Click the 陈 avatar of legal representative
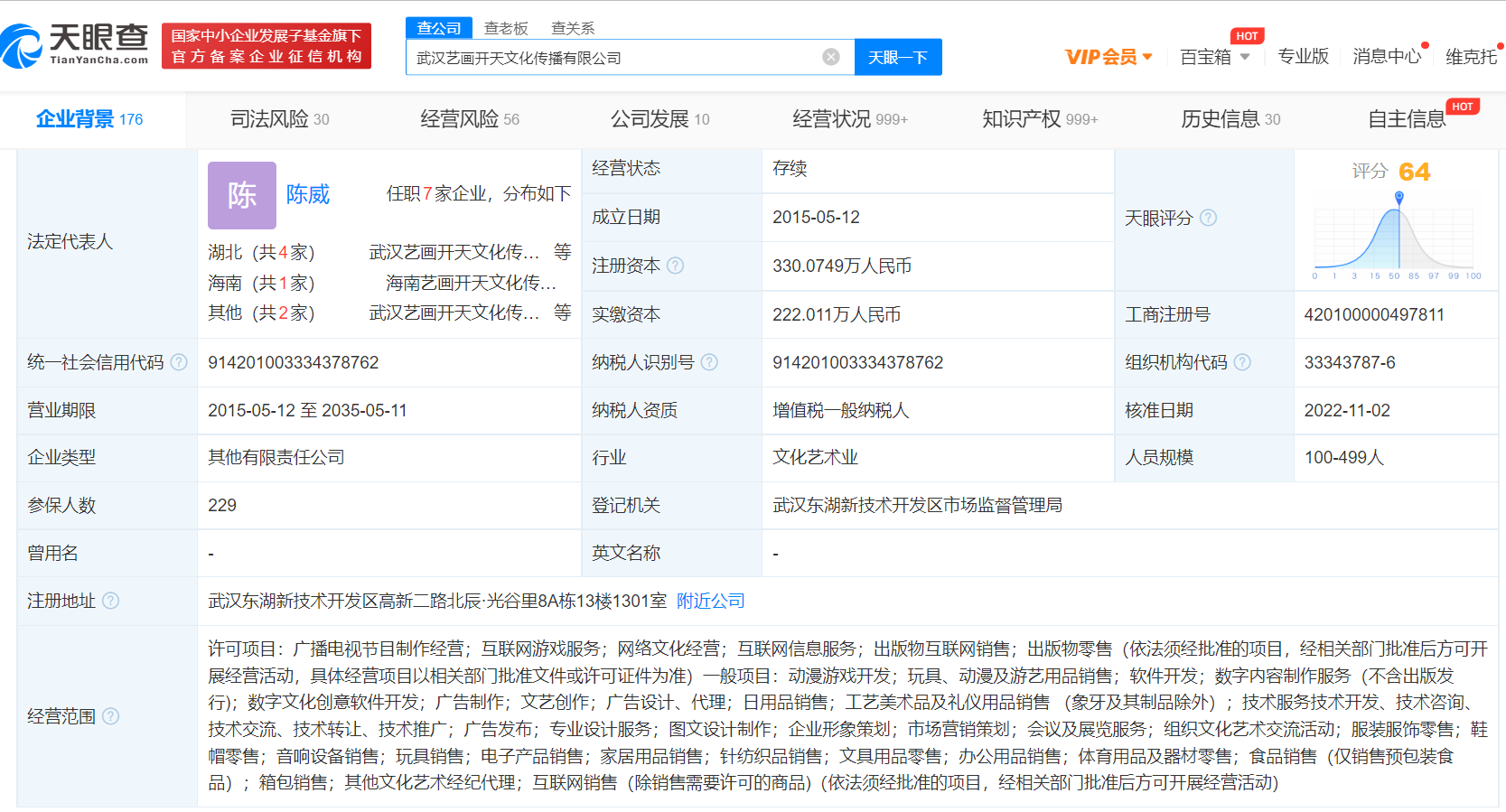Viewport: 1506px width, 812px height. [x=242, y=195]
